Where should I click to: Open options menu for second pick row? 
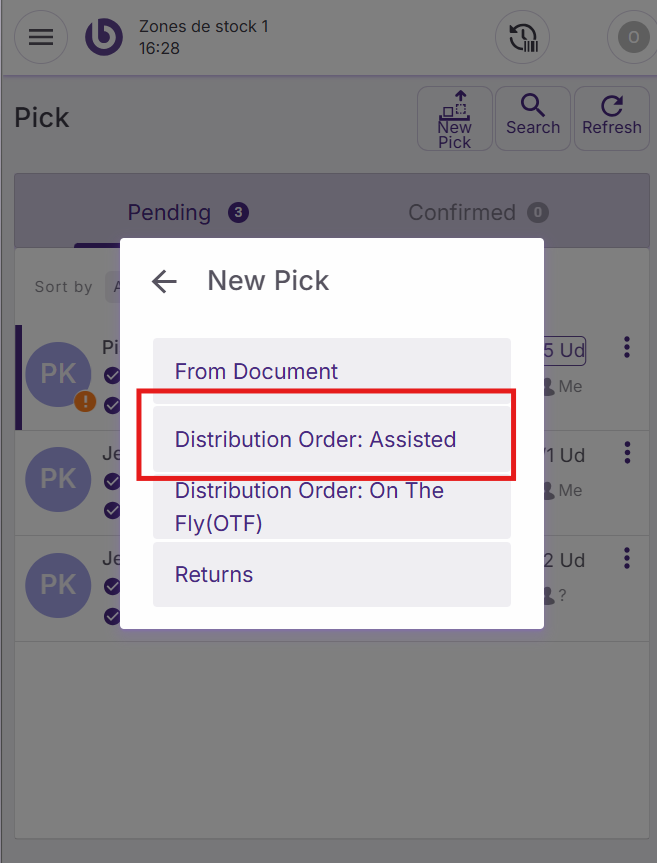pyautogui.click(x=627, y=453)
